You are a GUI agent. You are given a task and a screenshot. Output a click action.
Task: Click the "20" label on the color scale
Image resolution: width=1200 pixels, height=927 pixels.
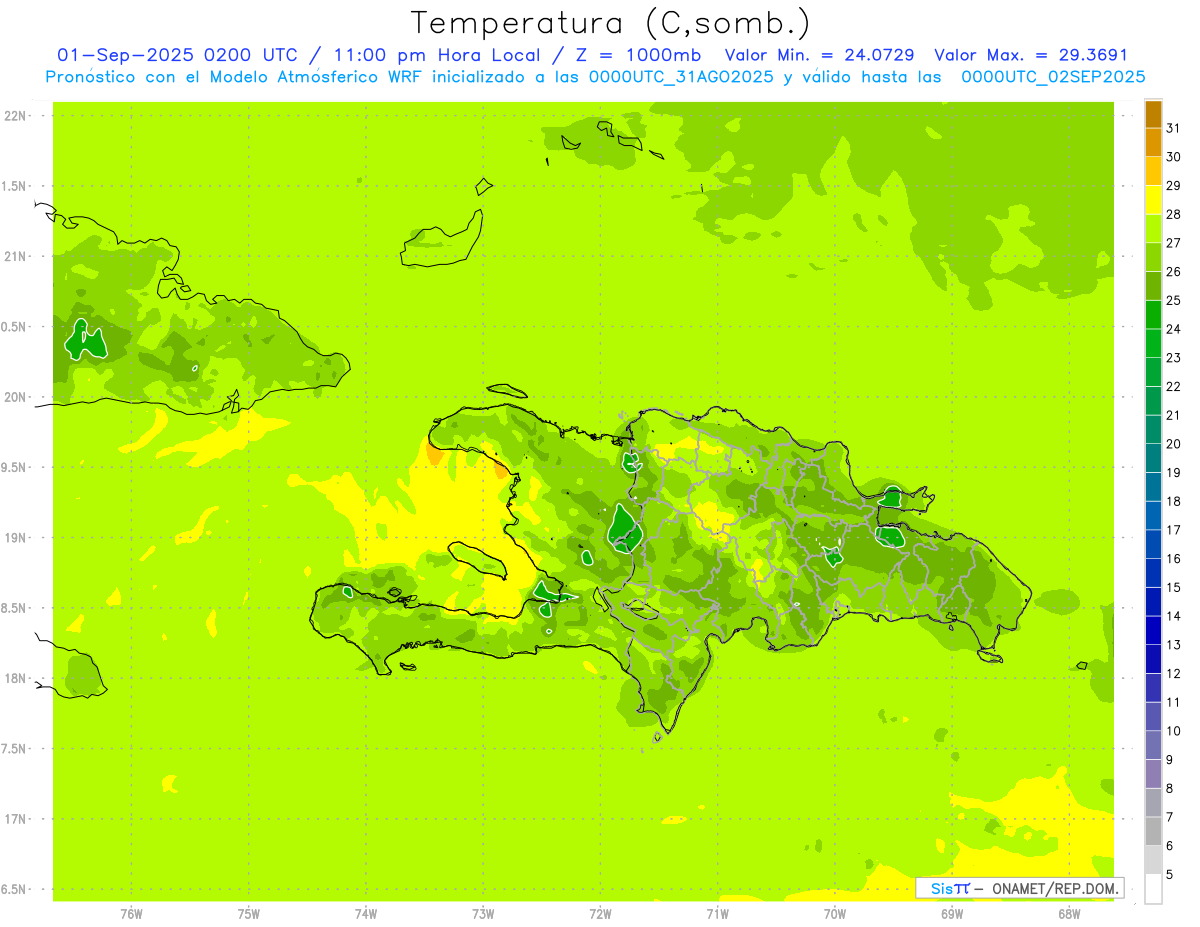point(1174,444)
